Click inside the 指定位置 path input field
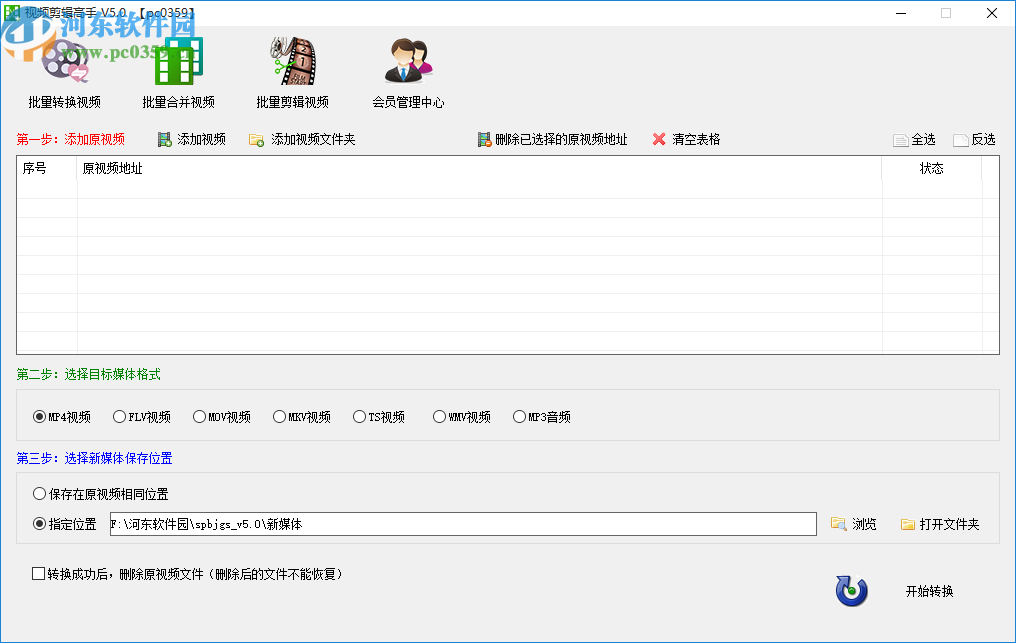 pos(460,523)
